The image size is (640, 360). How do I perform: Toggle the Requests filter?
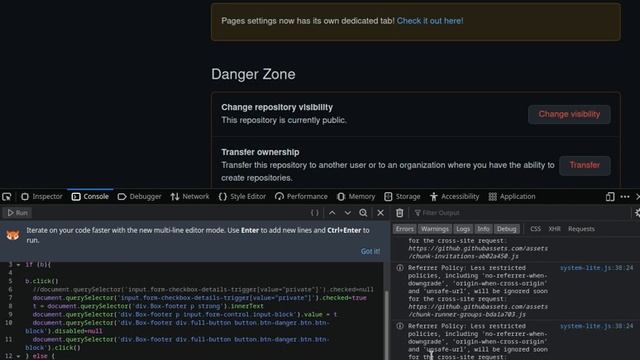click(x=581, y=229)
